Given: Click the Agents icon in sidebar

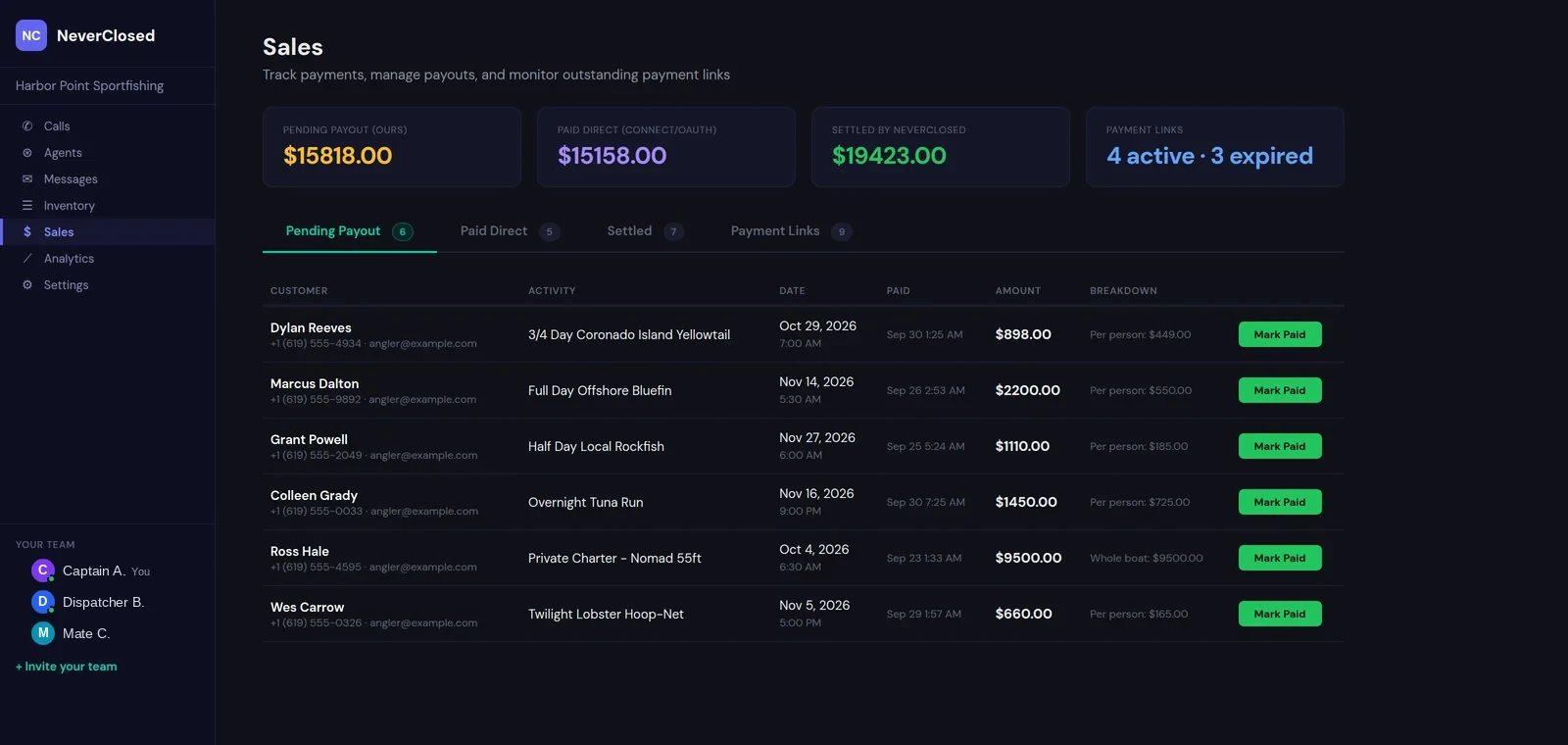Looking at the screenshot, I should click(x=27, y=153).
